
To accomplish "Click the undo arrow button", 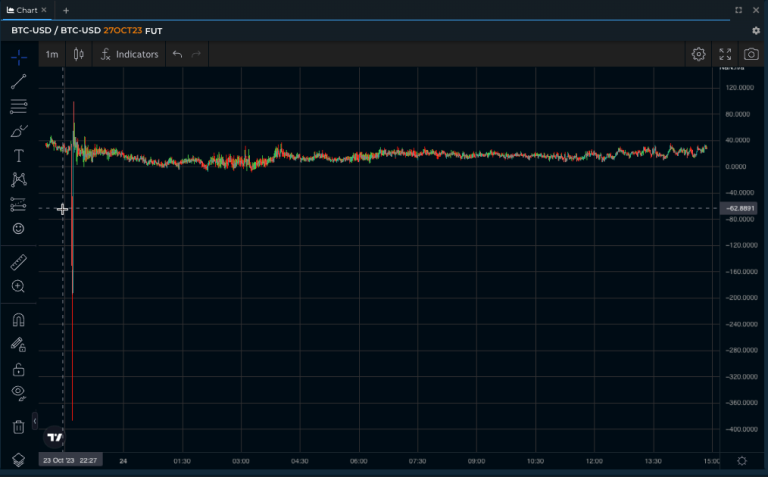I will coord(177,54).
